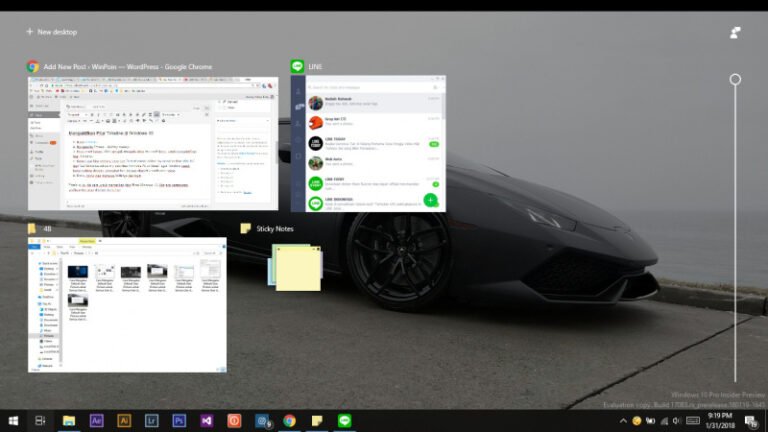Screen dimensions: 768x432
Task: Open Adobe Lightroom from taskbar
Action: point(152,421)
